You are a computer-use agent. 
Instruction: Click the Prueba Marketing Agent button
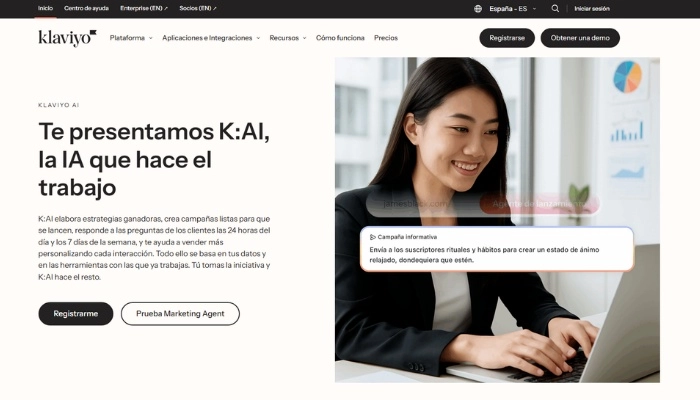[180, 314]
